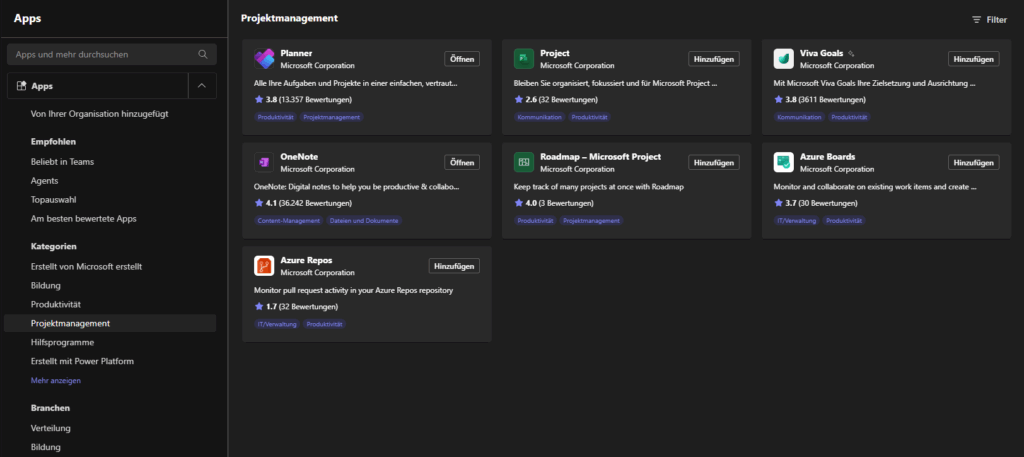Add Azure Boards with Hinzufügen

pos(974,162)
